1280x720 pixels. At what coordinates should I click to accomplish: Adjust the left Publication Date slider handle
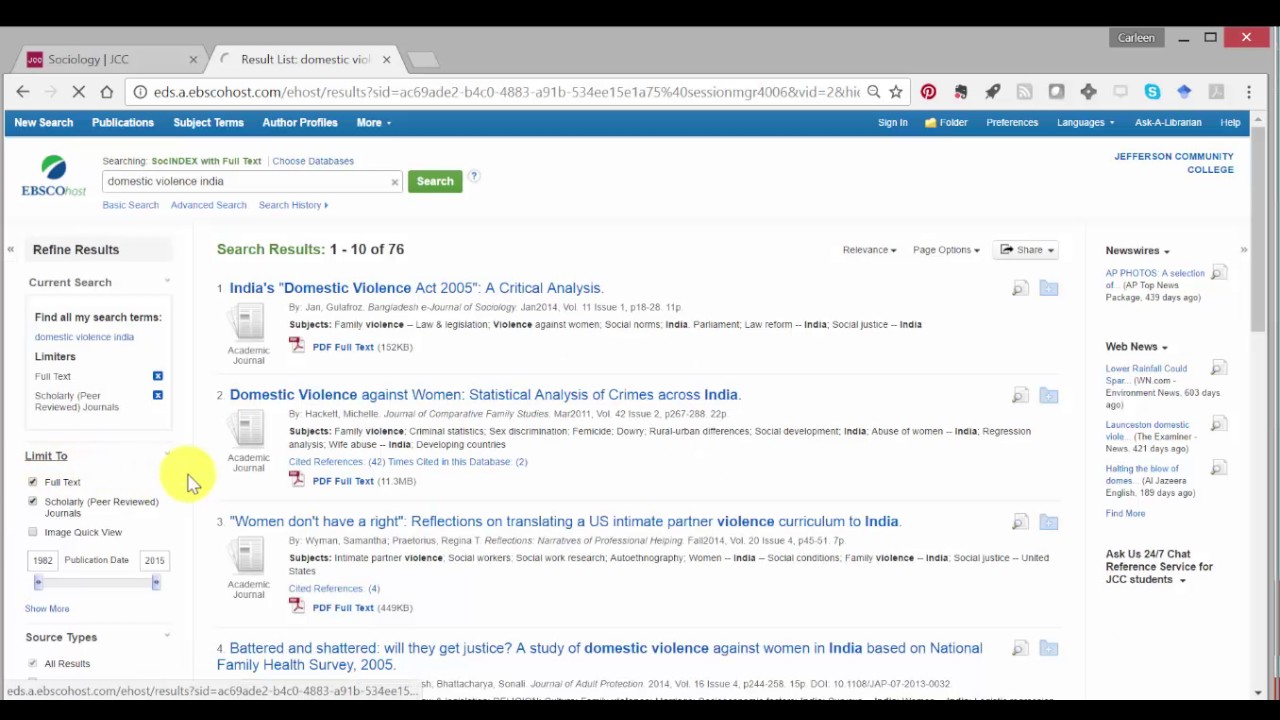[38, 582]
